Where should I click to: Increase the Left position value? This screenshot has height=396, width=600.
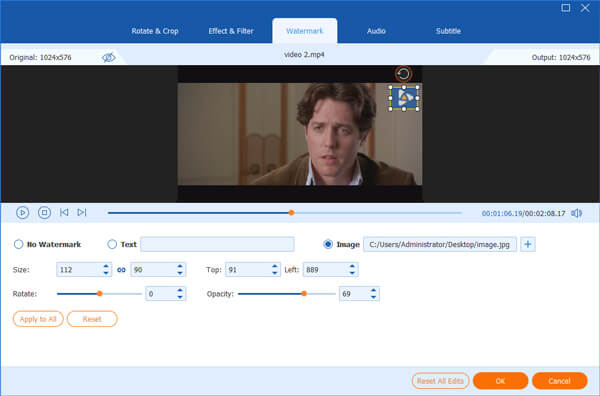(x=352, y=266)
